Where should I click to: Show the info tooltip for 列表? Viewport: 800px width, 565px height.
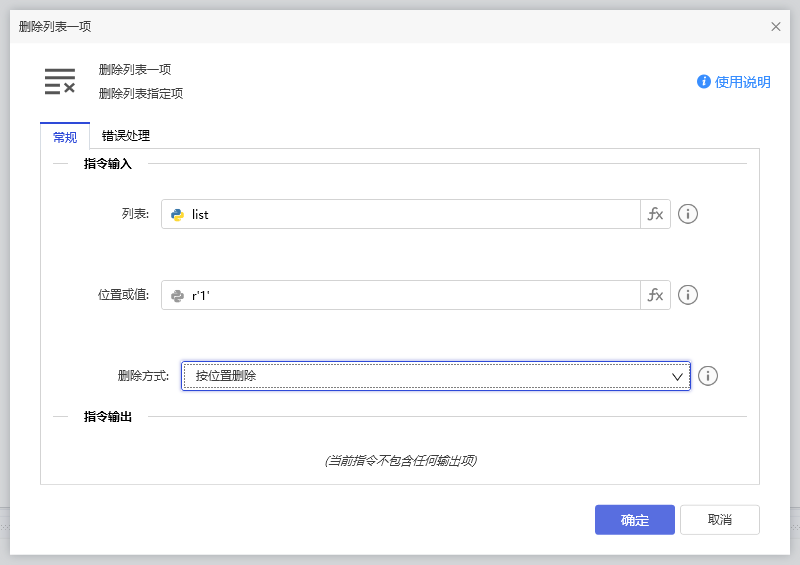688,214
